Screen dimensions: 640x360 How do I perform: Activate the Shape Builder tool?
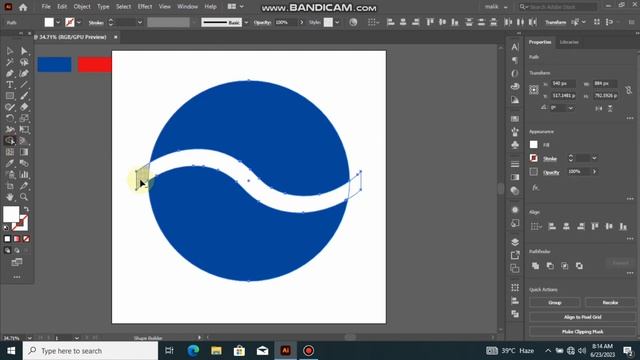click(x=10, y=141)
